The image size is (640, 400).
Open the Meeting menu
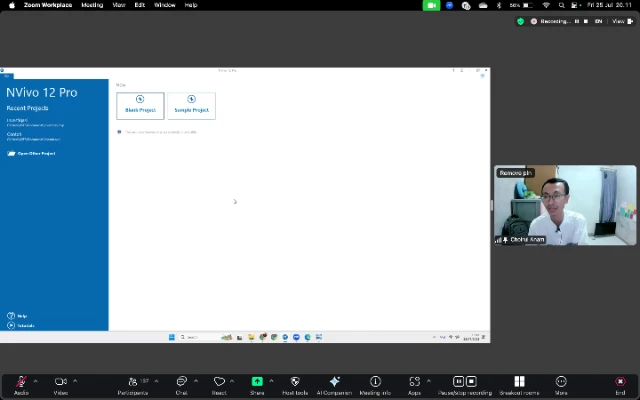pos(92,5)
